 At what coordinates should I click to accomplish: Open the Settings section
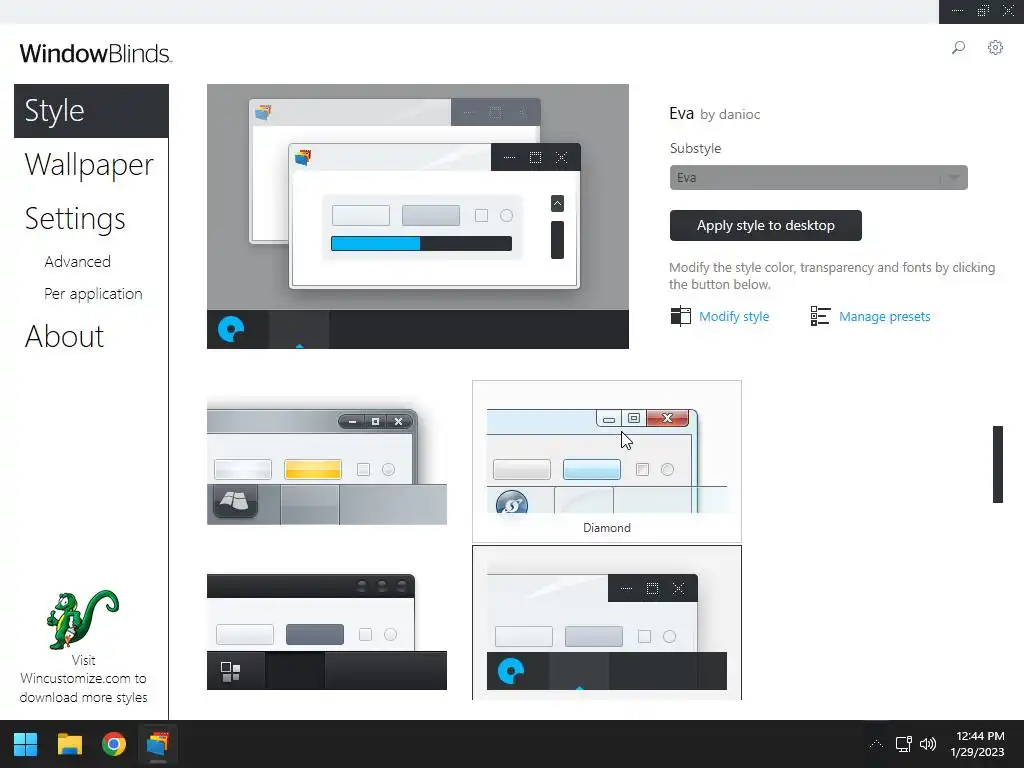click(x=74, y=219)
